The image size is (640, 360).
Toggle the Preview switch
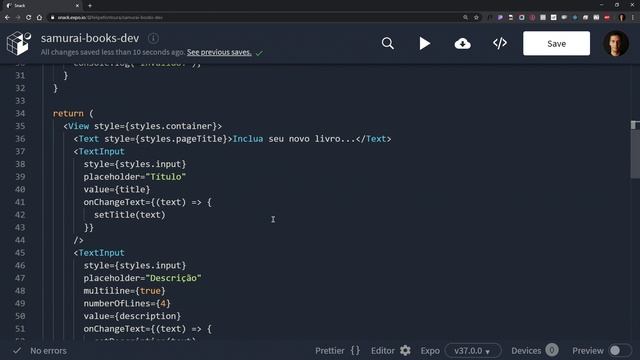click(620, 351)
